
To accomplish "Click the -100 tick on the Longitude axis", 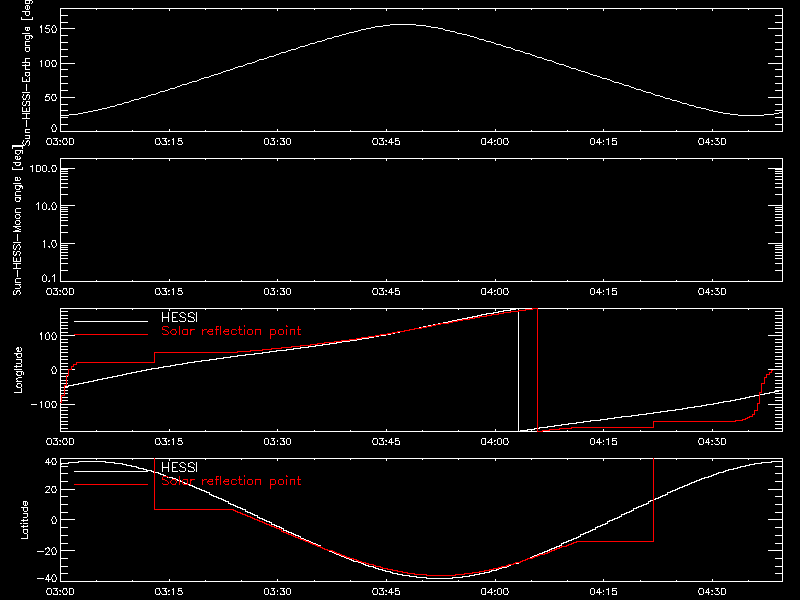I will click(x=43, y=404).
